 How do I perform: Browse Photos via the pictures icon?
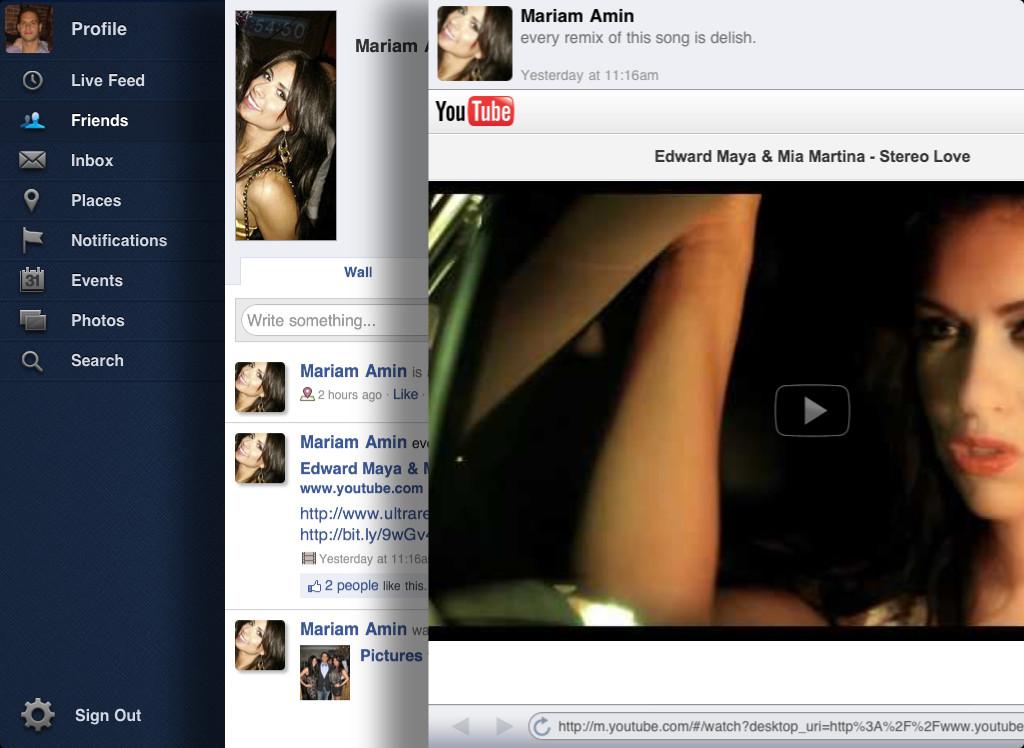click(x=31, y=320)
